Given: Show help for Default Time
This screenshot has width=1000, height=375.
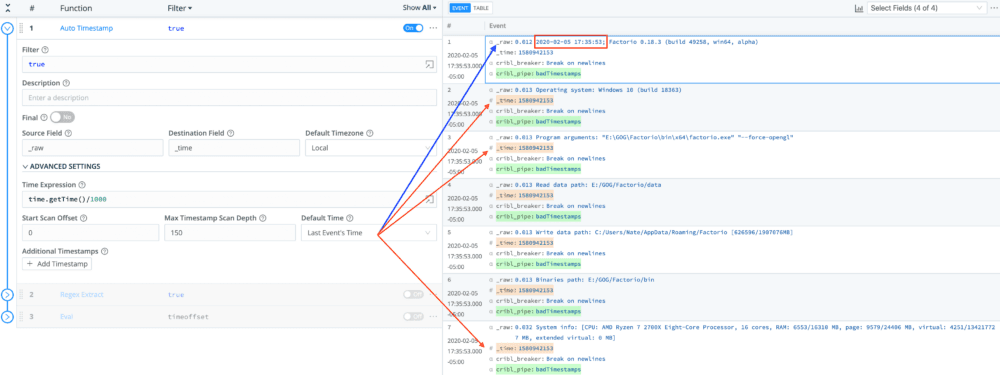Looking at the screenshot, I should click(349, 218).
